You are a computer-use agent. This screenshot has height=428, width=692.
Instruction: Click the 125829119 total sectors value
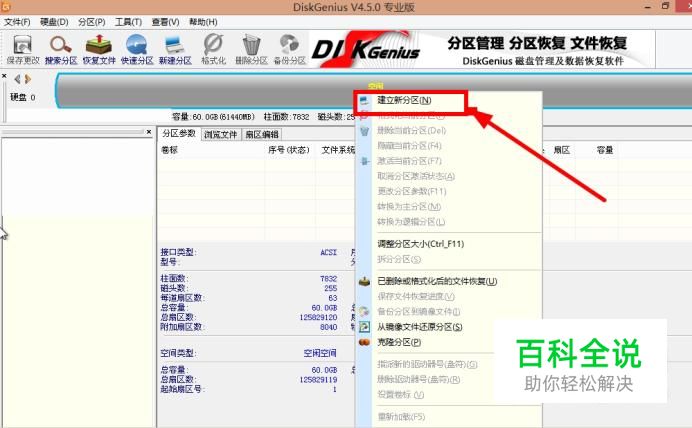318,379
